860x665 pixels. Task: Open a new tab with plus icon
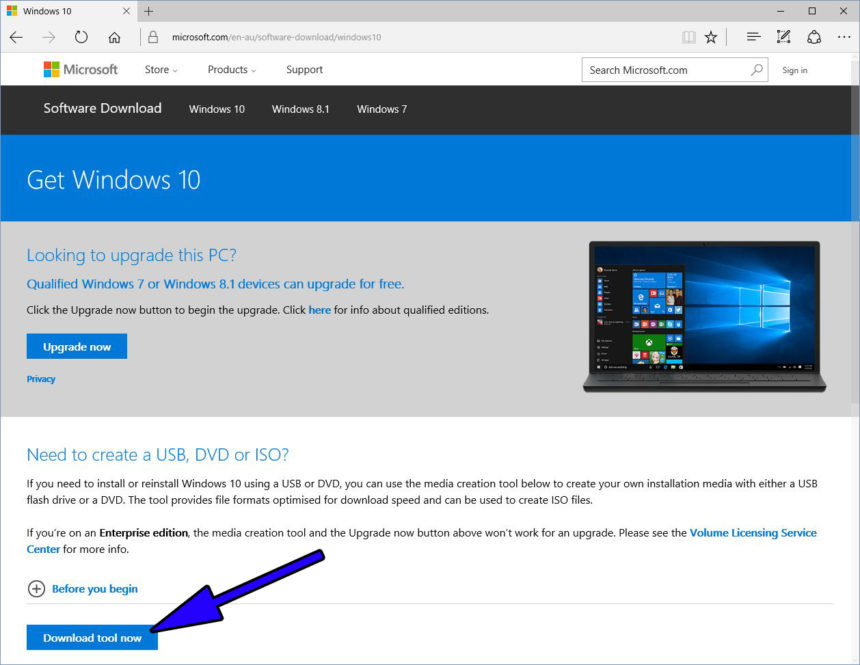(149, 11)
